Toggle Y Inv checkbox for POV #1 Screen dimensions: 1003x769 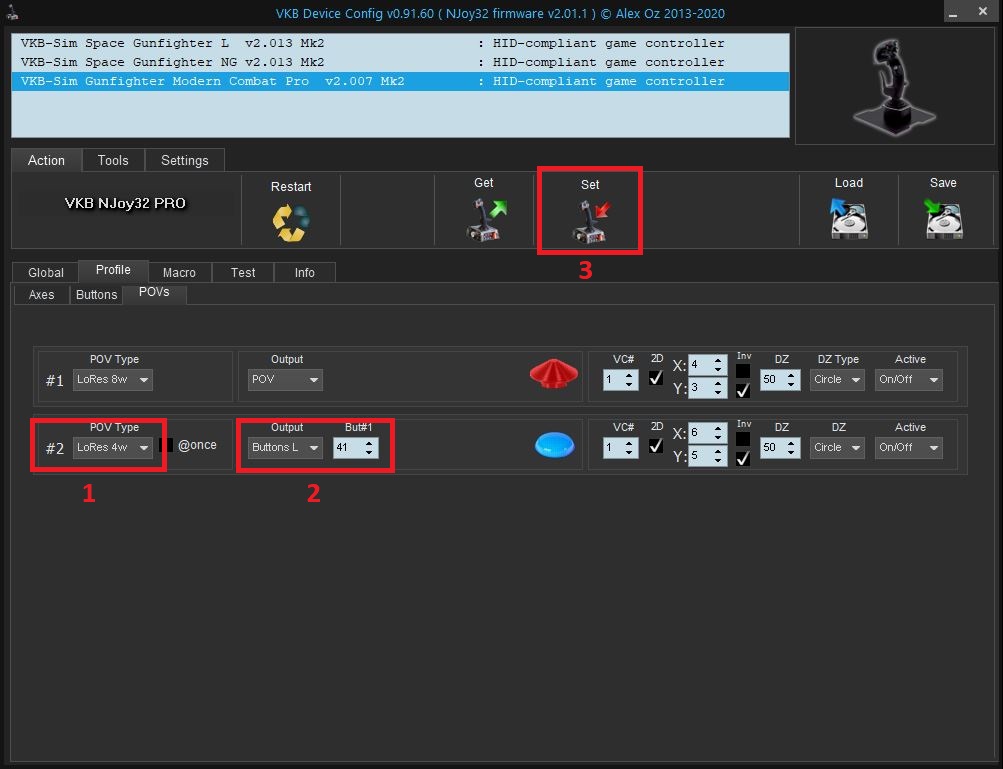743,390
